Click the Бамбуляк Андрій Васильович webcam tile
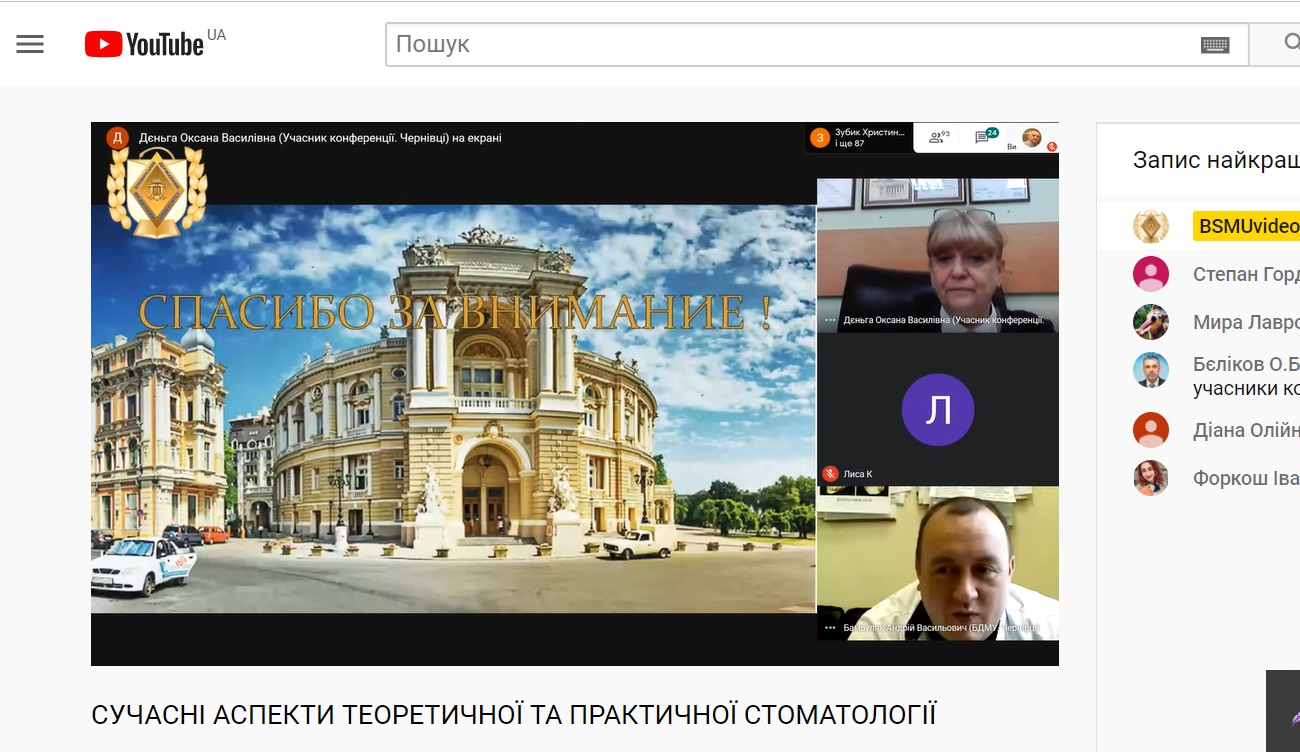1300x752 pixels. [938, 563]
